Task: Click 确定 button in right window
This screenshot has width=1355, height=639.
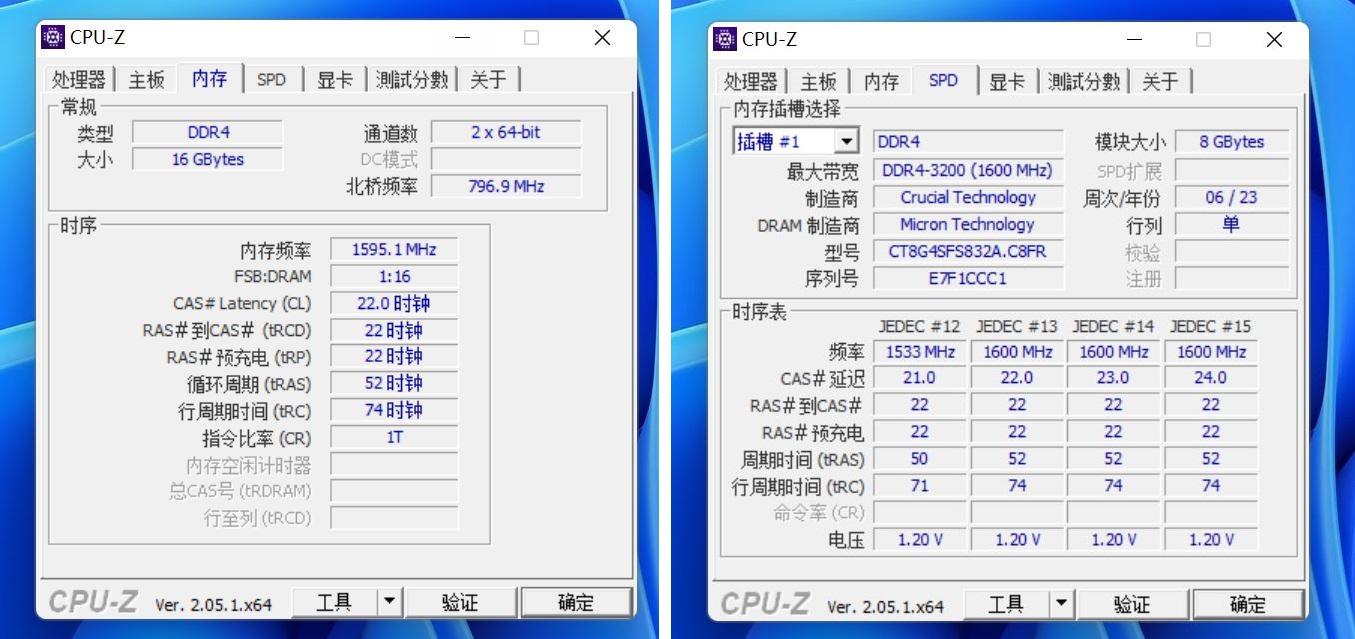Action: point(1248,604)
